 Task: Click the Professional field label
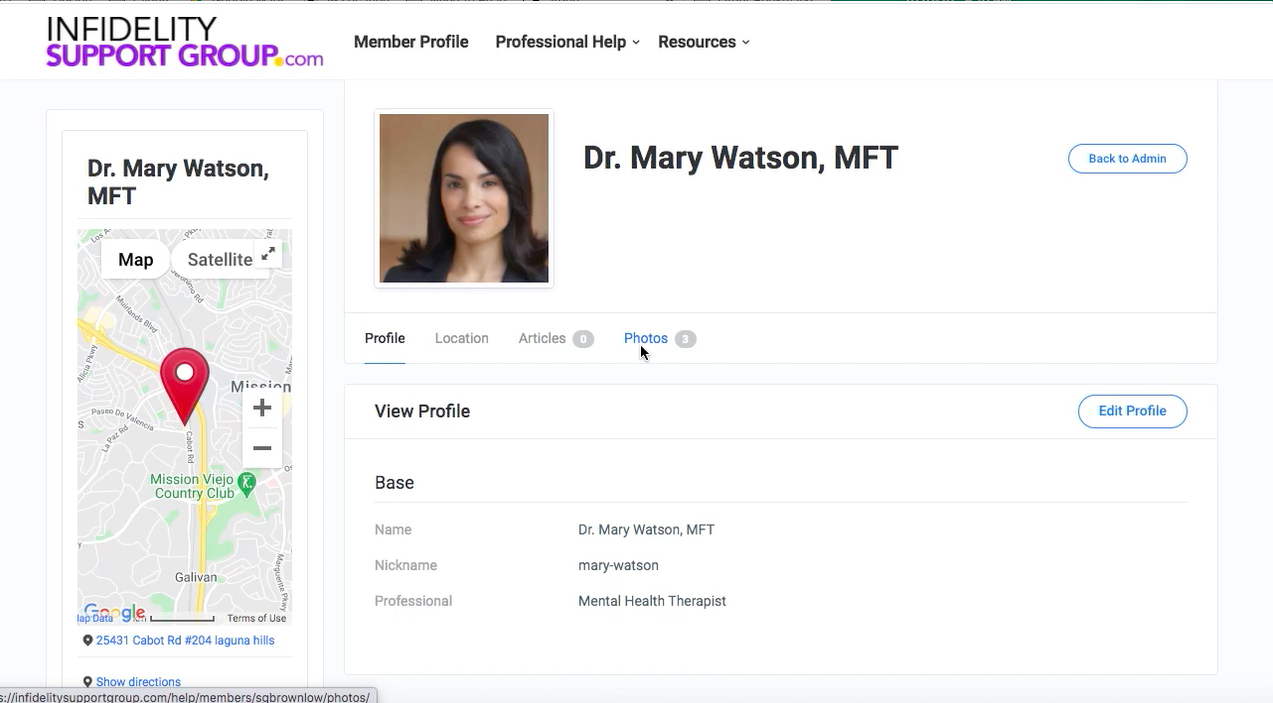coord(413,602)
